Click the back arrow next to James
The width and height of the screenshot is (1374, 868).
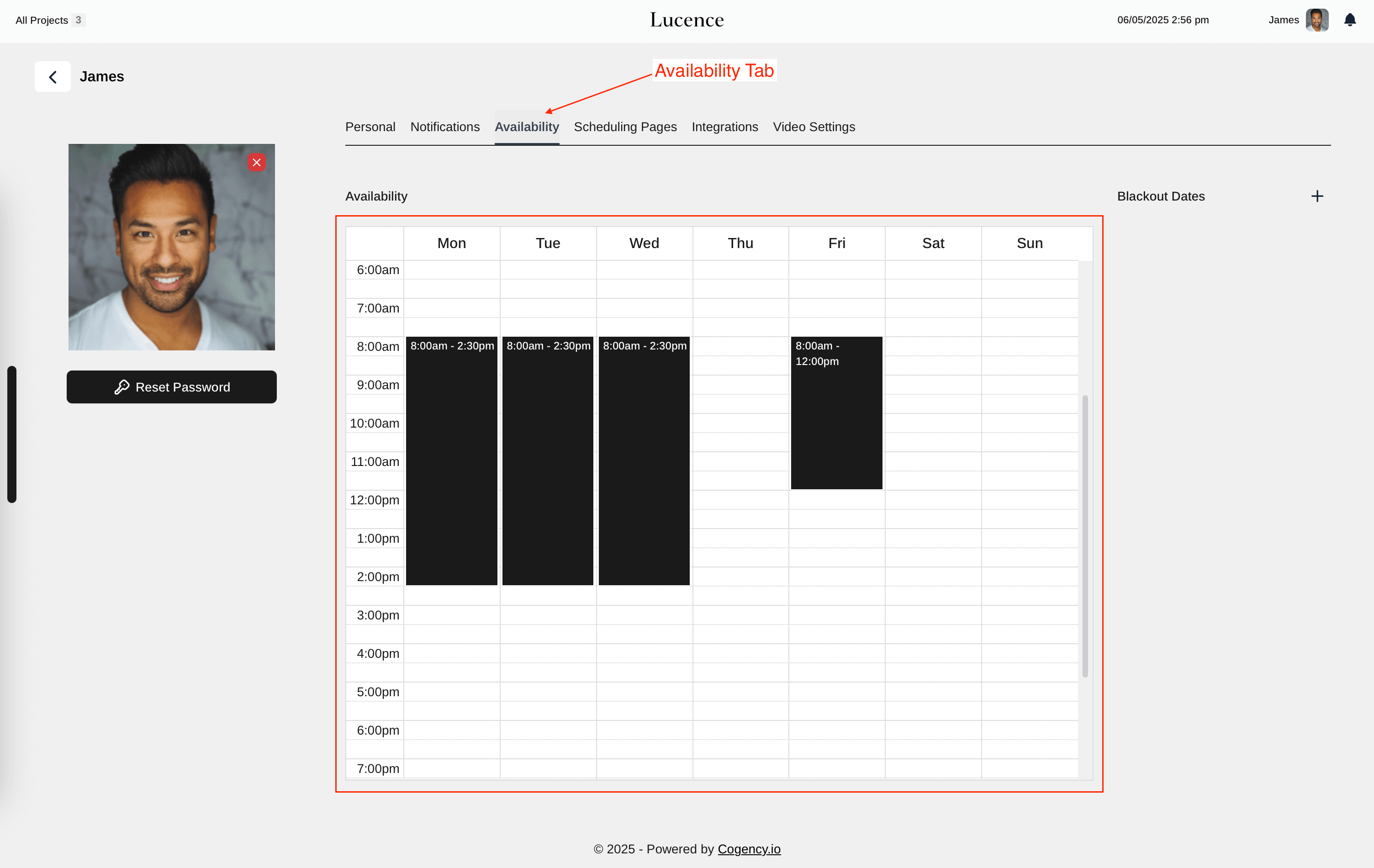(x=53, y=76)
